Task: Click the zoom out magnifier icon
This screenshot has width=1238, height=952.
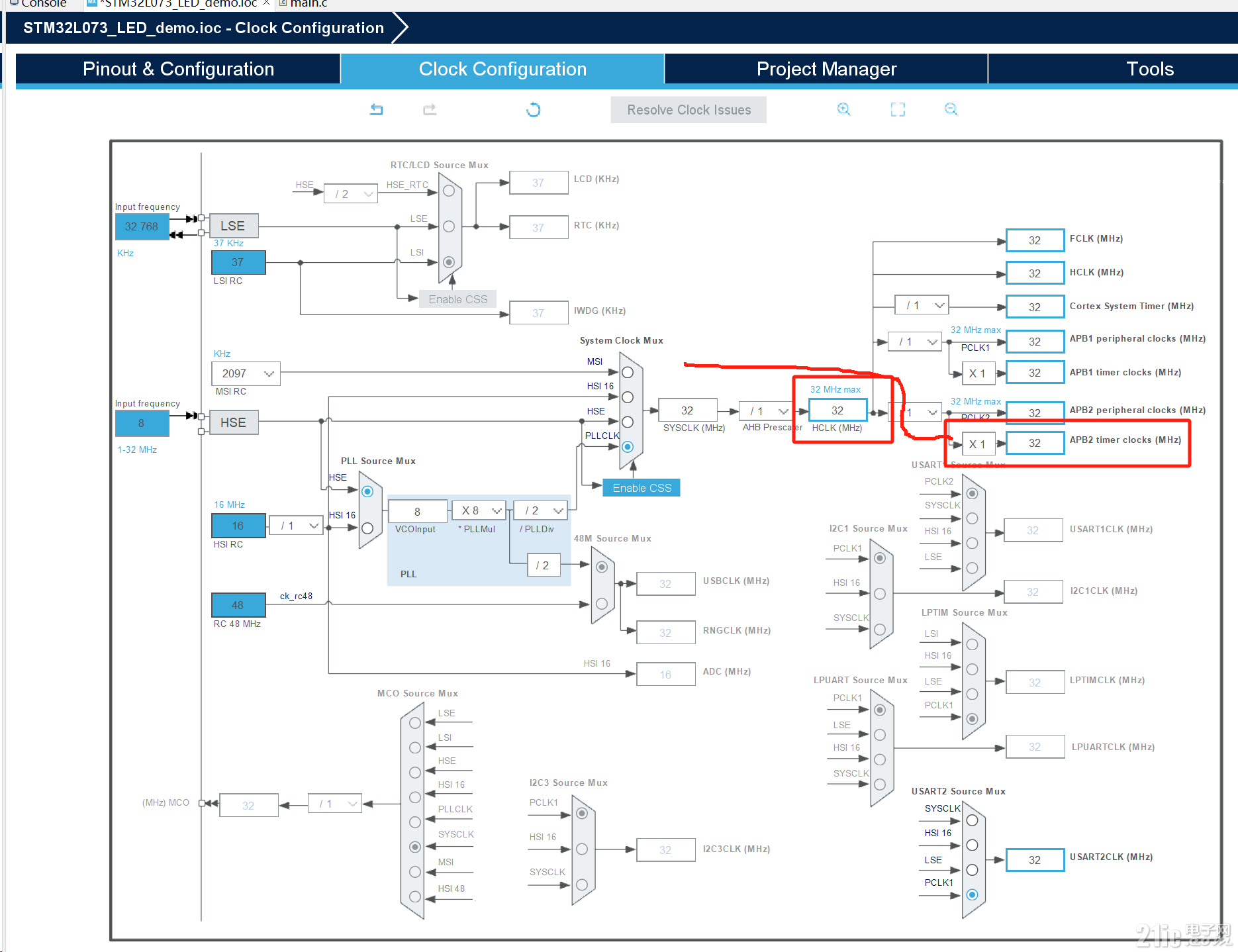Action: pos(951,109)
